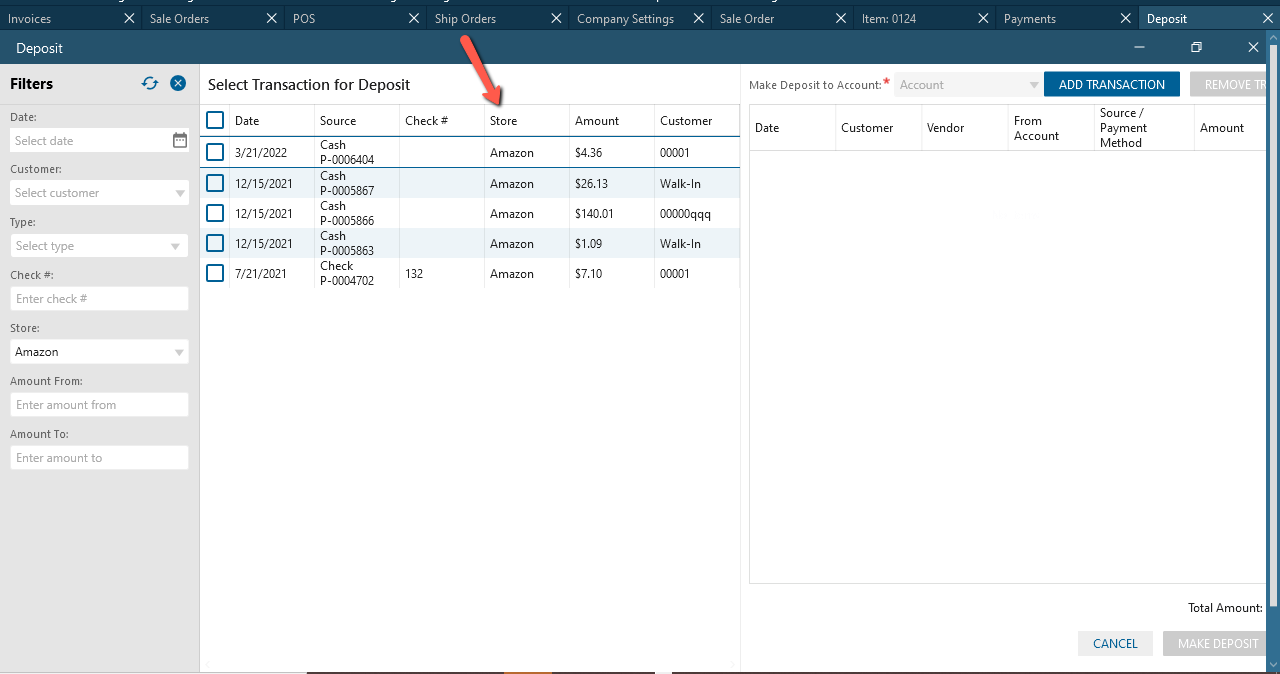Click the Check # filter input field
Viewport: 1280px width, 674px height.
[99, 299]
